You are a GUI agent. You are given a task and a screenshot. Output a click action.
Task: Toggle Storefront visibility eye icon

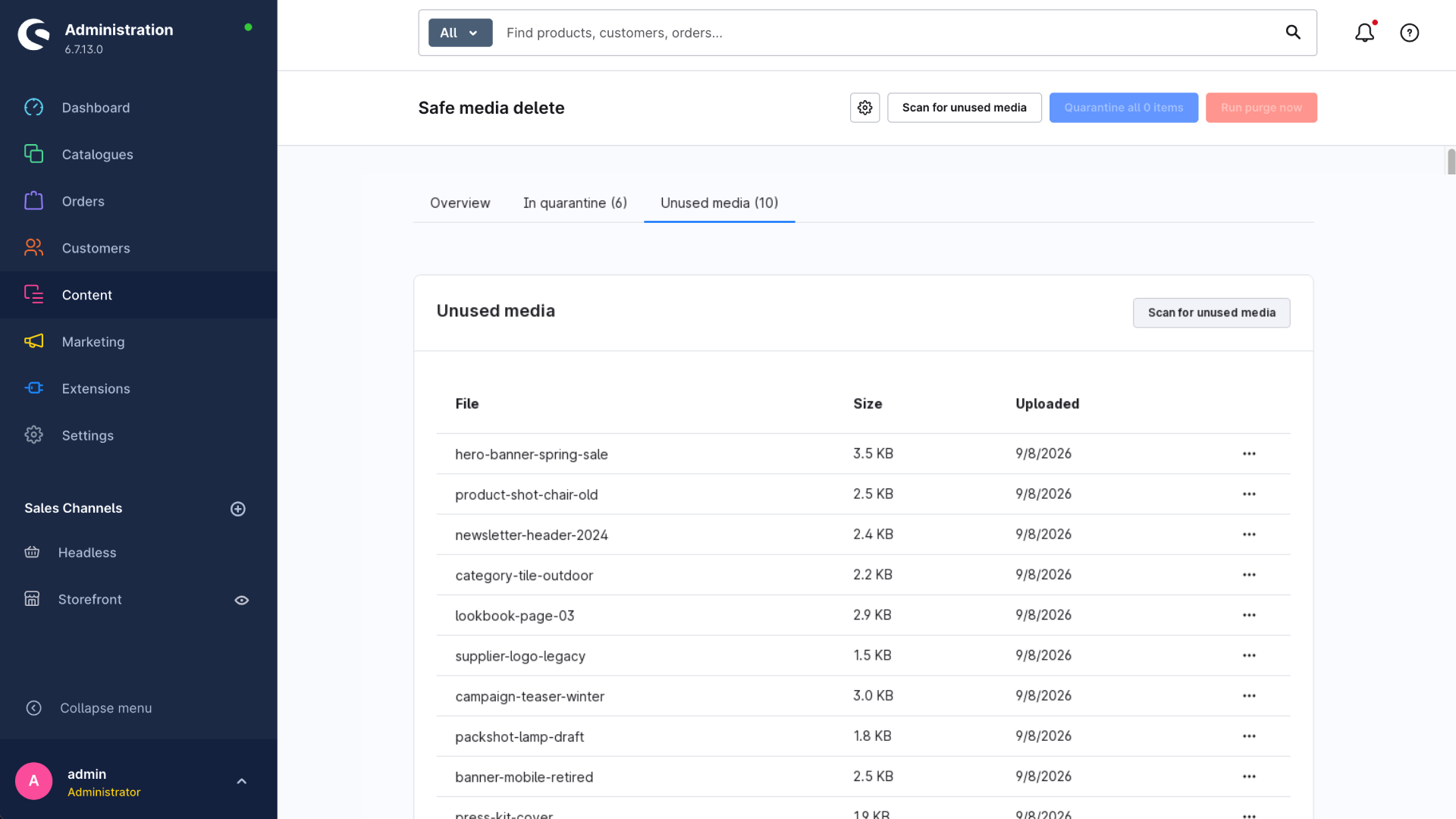242,600
